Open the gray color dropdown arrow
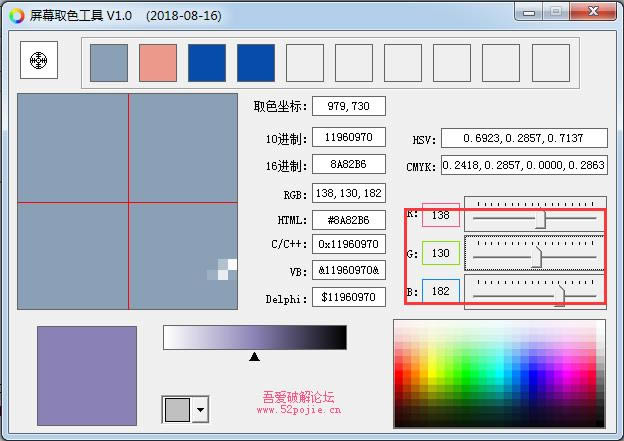Screen dimensions: 624x441 (201, 409)
